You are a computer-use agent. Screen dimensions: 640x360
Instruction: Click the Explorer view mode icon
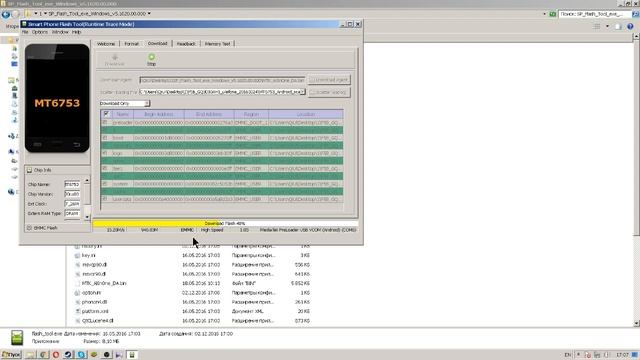pos(597,27)
